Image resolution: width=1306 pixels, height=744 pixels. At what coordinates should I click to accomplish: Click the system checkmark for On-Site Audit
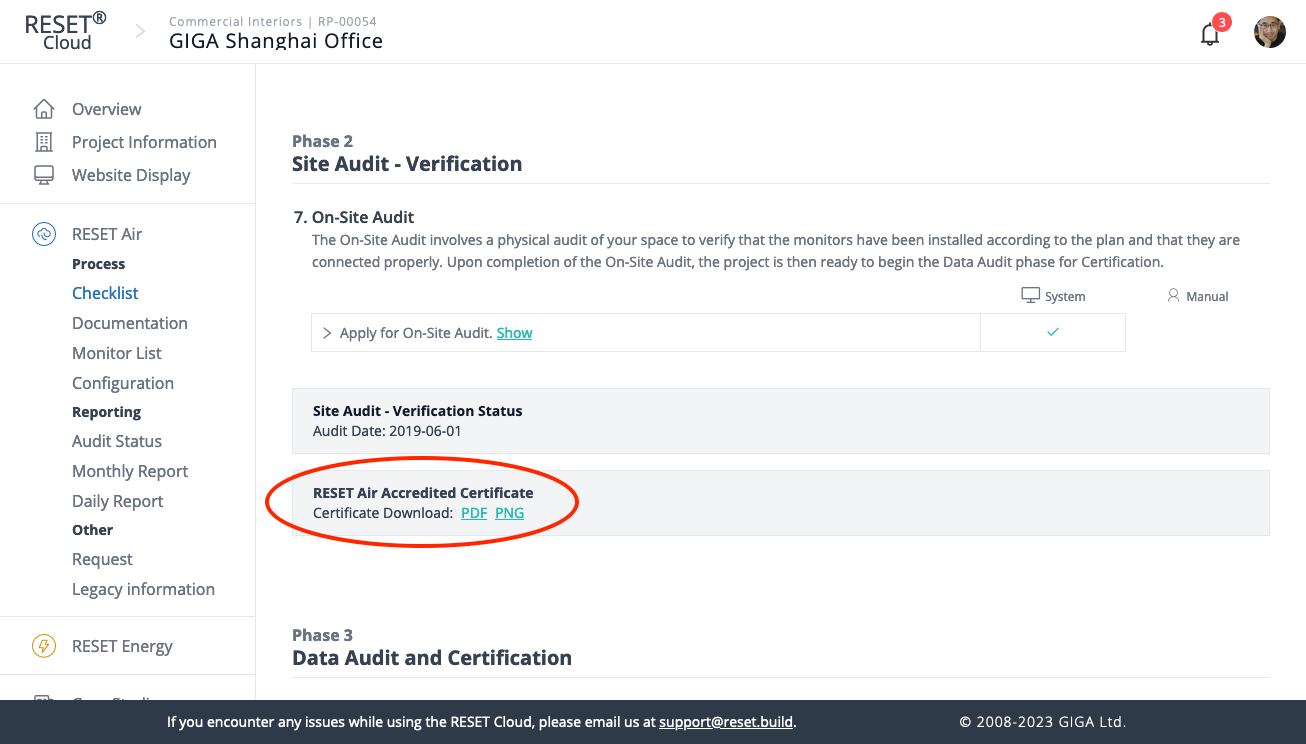1053,332
